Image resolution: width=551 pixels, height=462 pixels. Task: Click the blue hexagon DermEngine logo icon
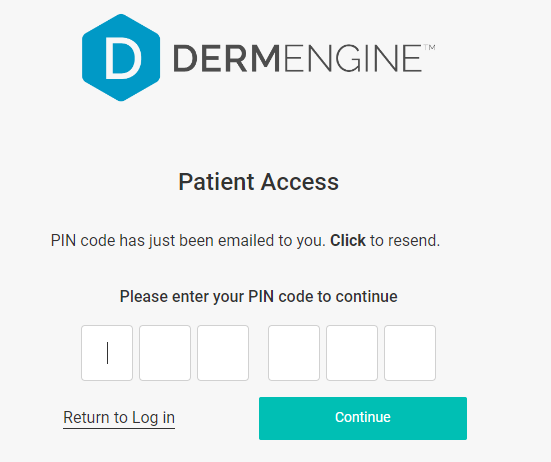point(121,58)
